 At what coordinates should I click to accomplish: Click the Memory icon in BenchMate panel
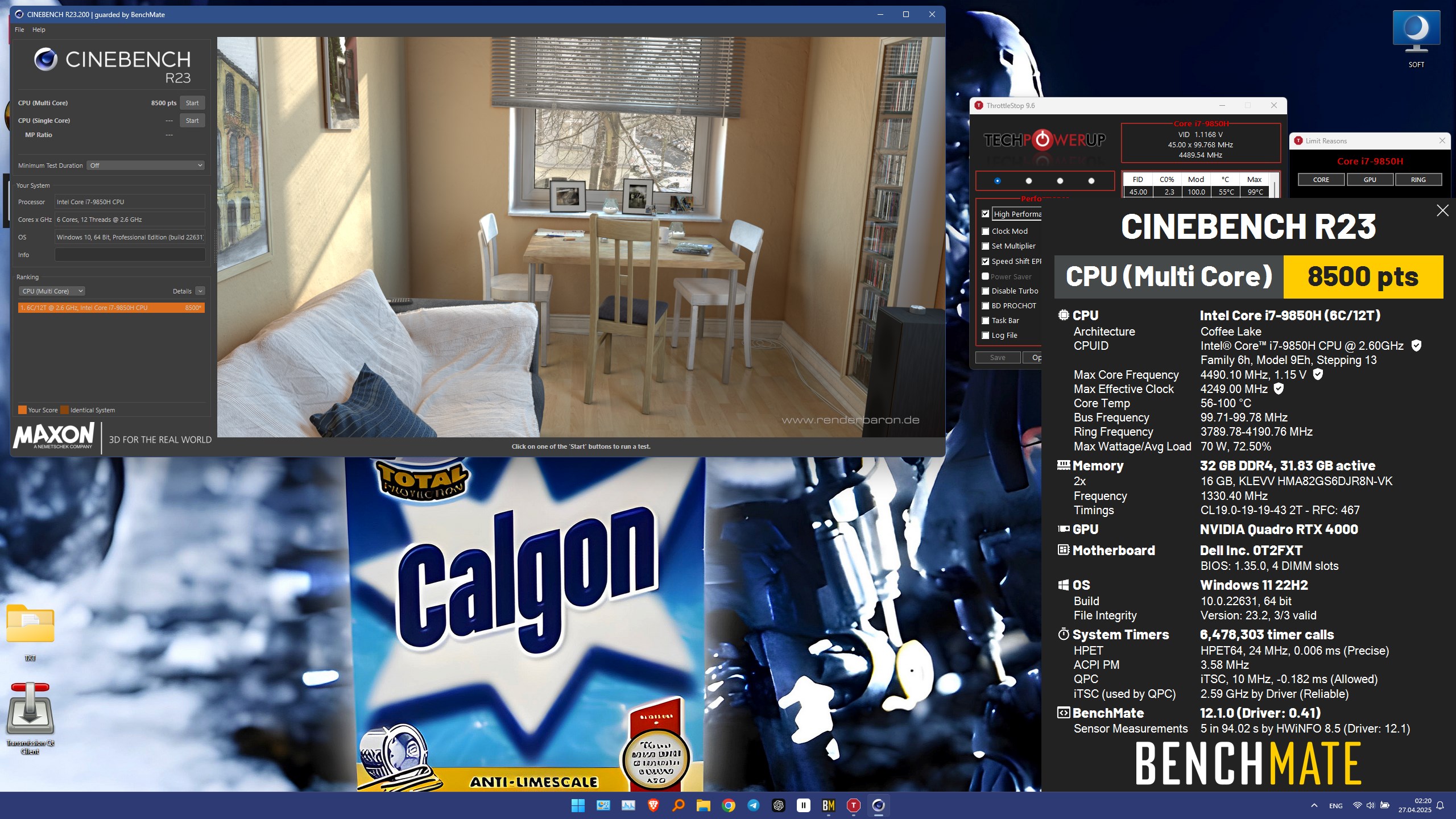[1064, 465]
